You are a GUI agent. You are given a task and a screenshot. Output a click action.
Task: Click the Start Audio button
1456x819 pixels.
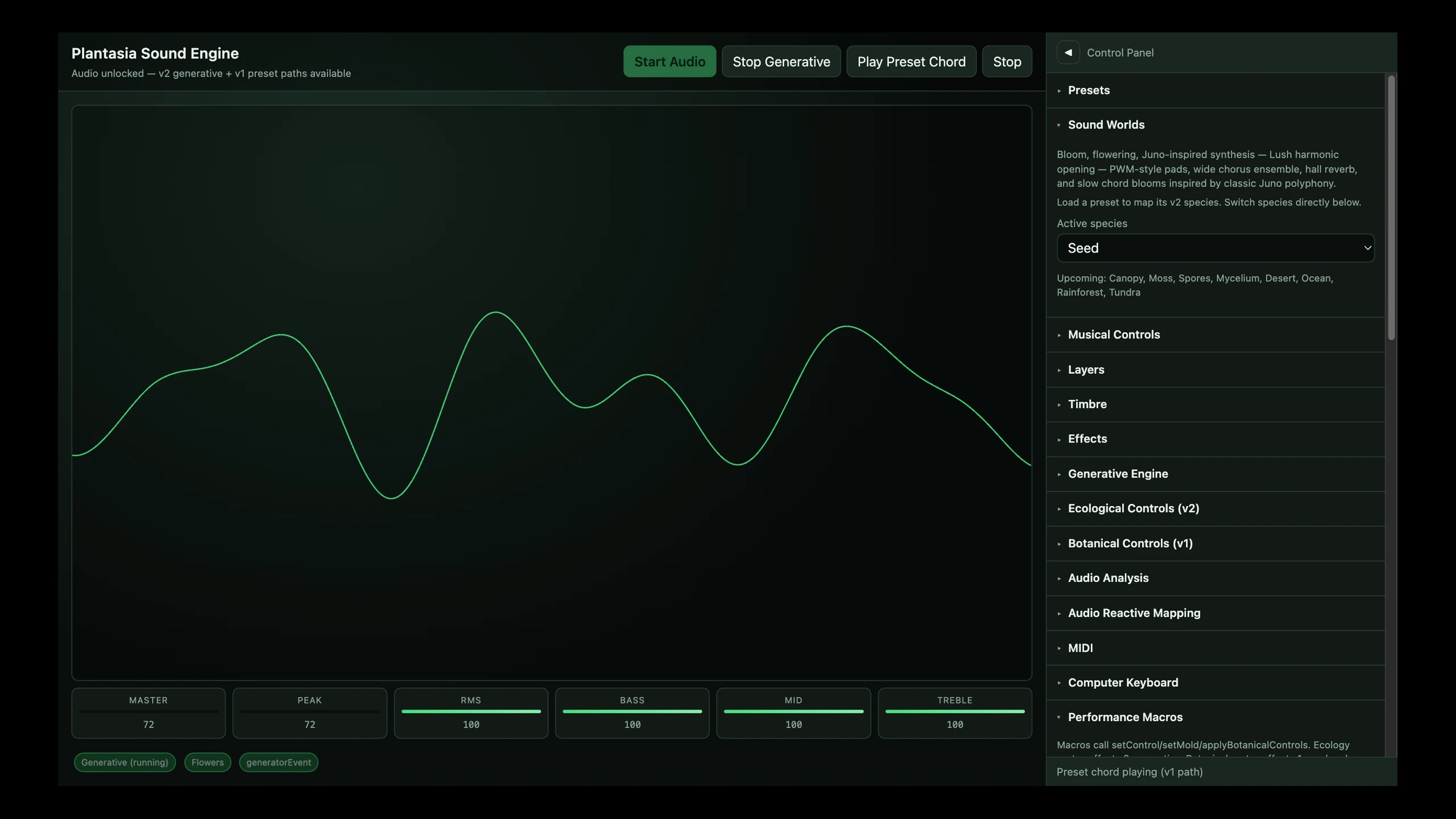pyautogui.click(x=669, y=61)
